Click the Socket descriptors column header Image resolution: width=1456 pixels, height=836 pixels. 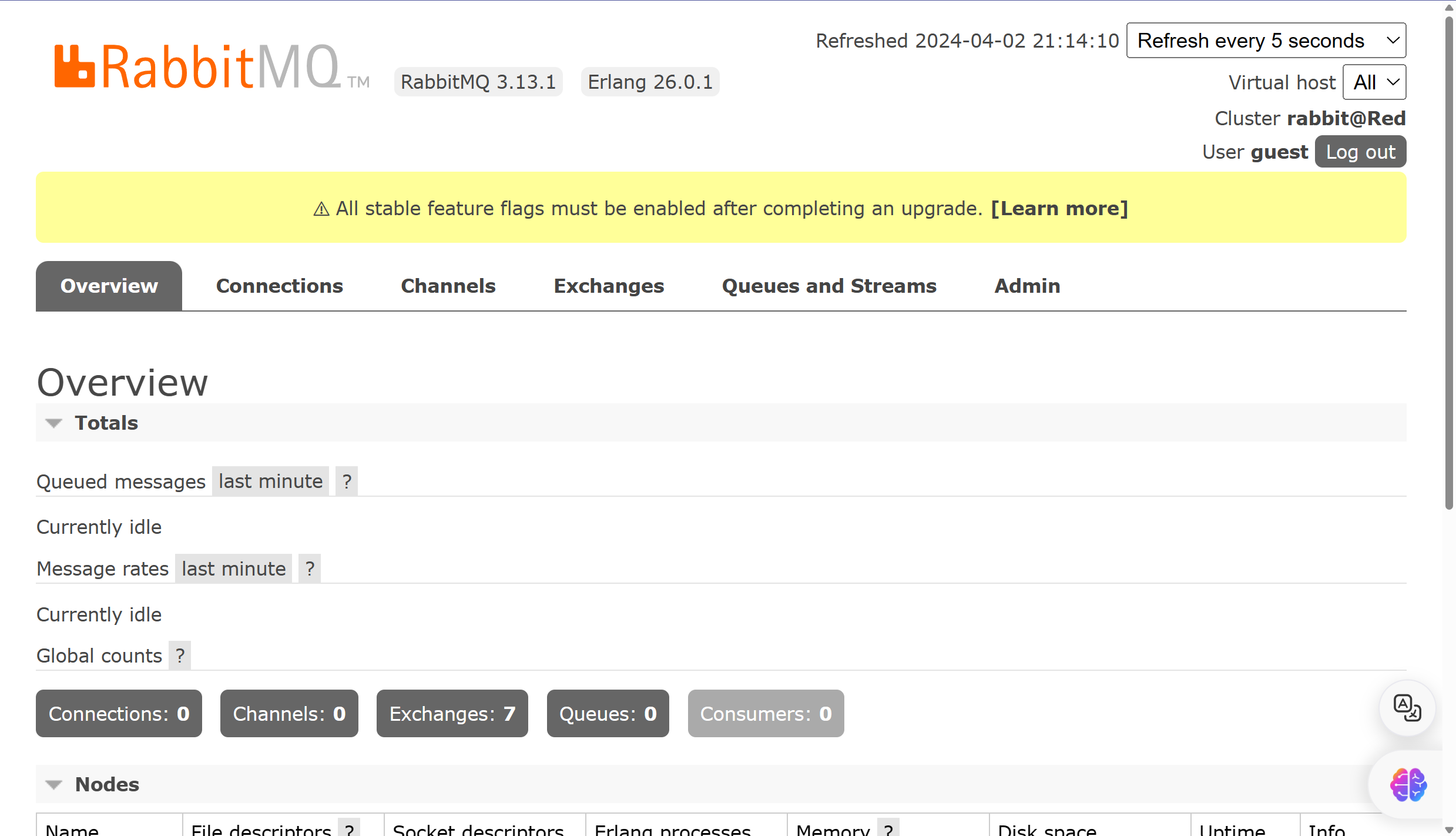coord(478,829)
